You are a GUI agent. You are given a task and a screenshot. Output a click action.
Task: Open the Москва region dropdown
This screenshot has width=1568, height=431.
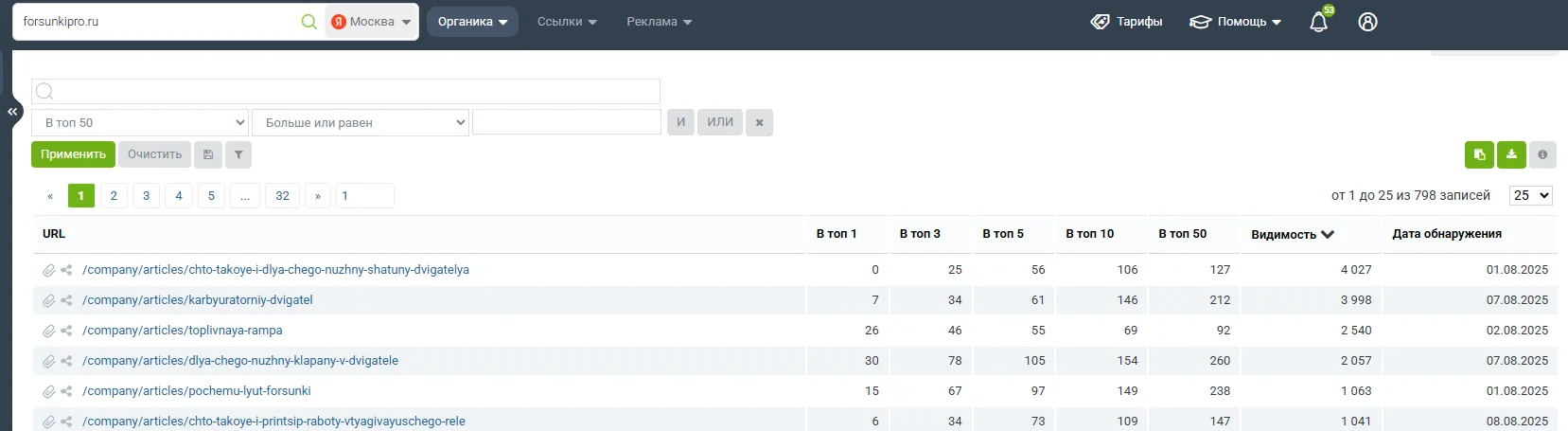click(371, 22)
